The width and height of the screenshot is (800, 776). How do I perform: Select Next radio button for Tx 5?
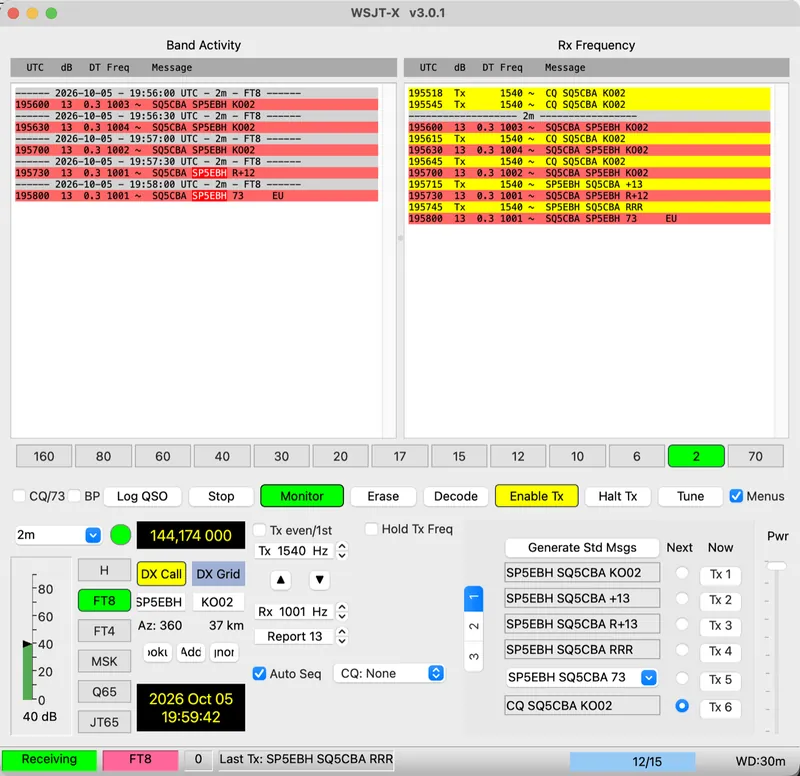[682, 678]
